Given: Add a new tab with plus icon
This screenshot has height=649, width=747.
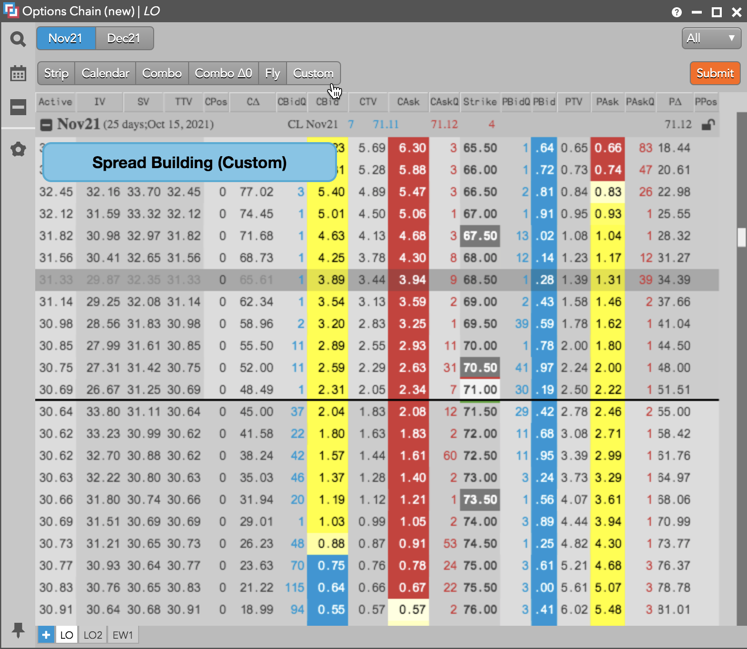Looking at the screenshot, I should [46, 635].
